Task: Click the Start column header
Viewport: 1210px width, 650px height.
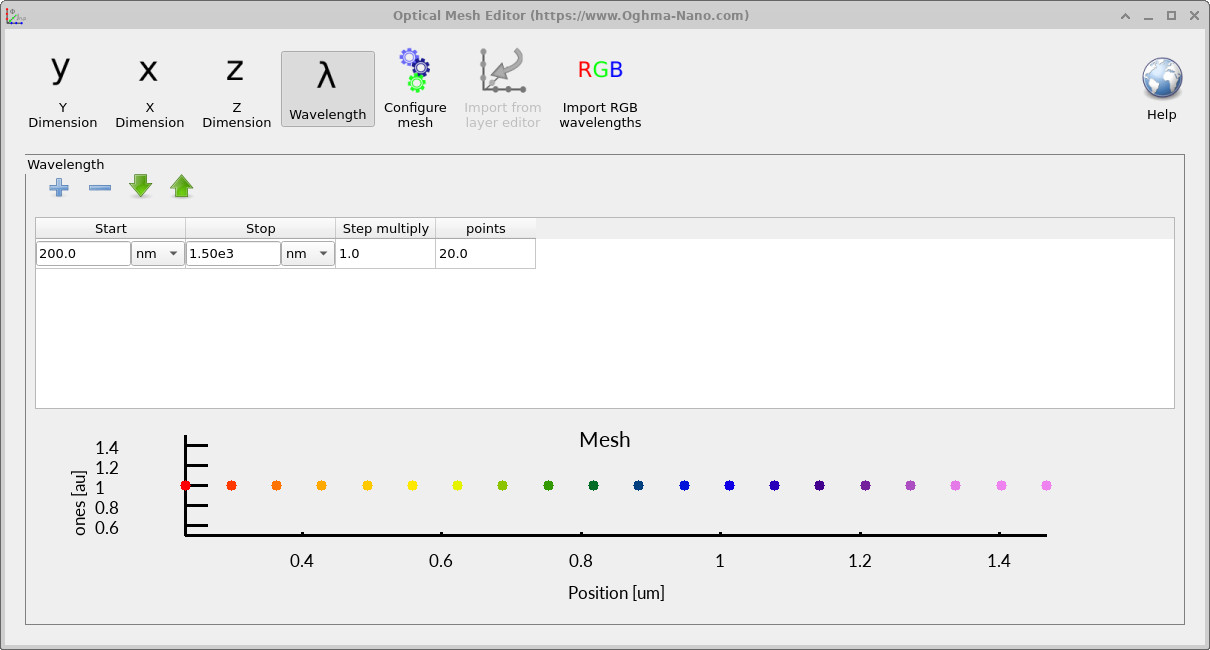Action: click(x=110, y=228)
